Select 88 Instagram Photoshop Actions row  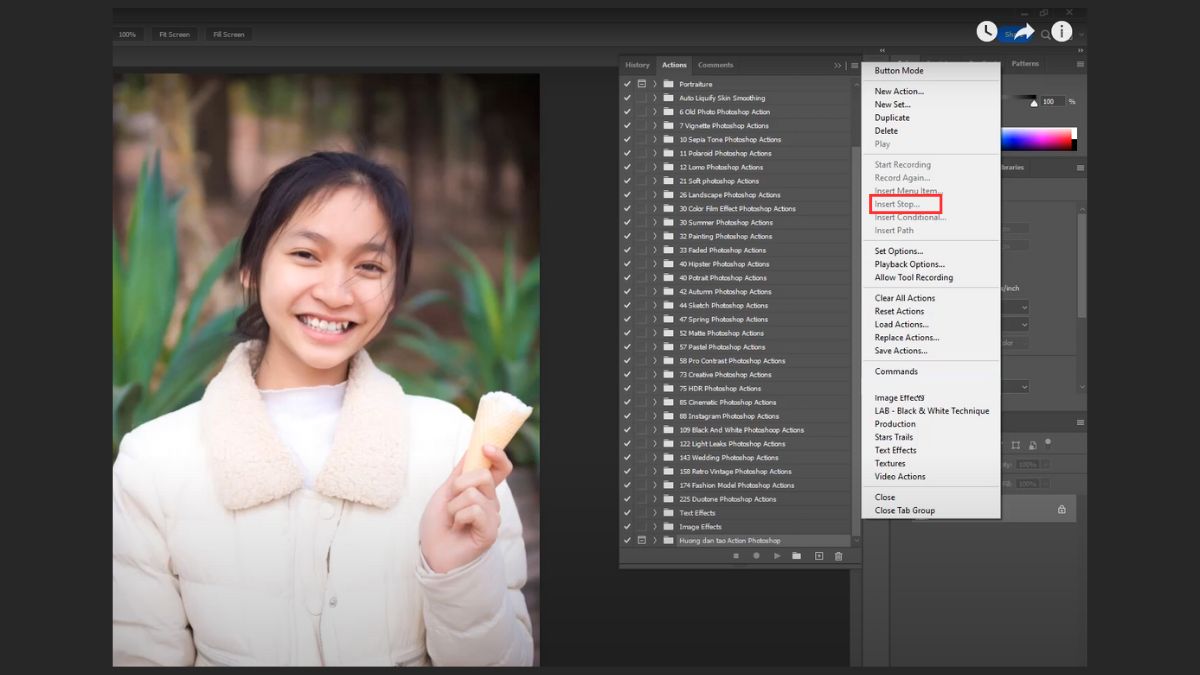pyautogui.click(x=739, y=416)
